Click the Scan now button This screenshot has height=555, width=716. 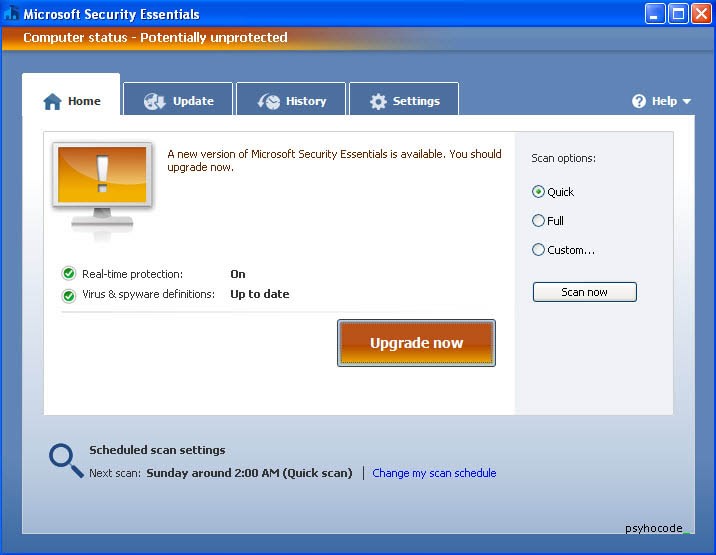point(584,292)
